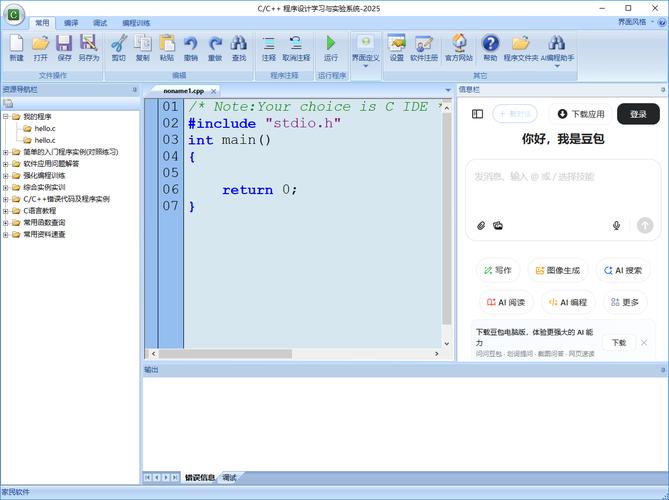Screen dimensions: 669x500
Task: Run the program with the 运行 icon
Action: pos(331,44)
